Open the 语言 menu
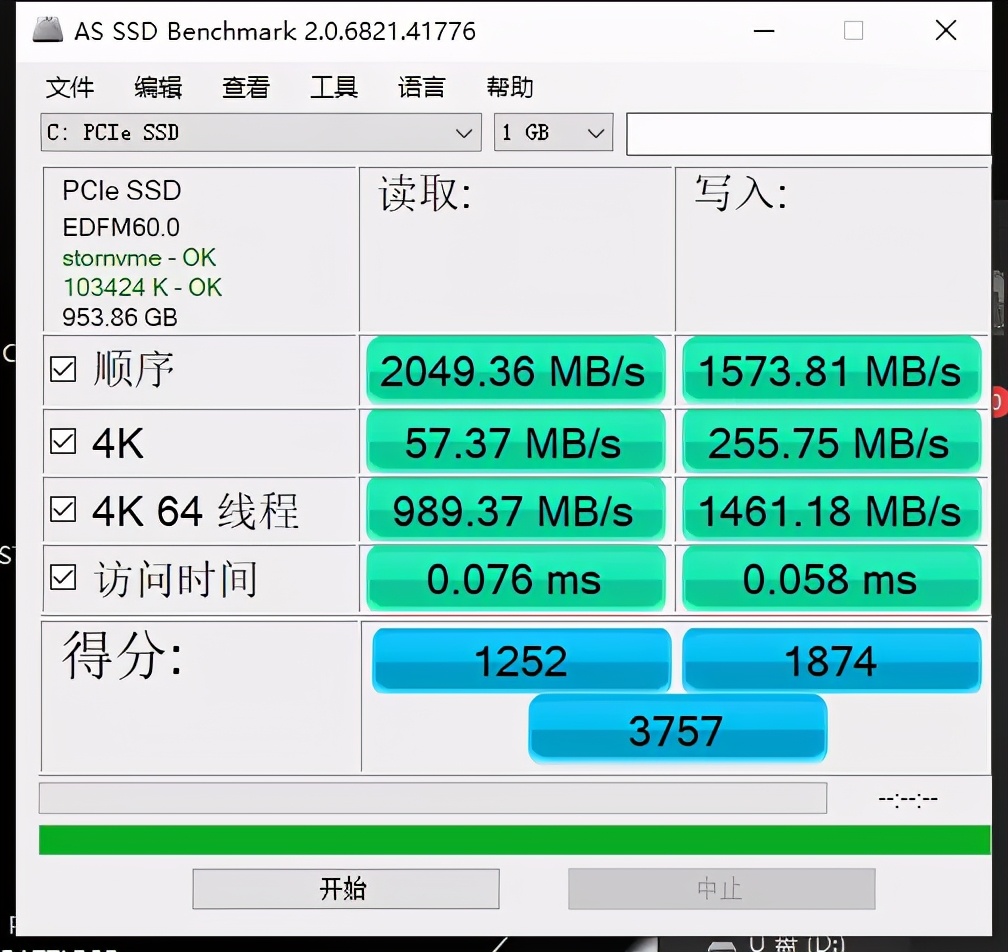This screenshot has width=1008, height=952. click(420, 88)
